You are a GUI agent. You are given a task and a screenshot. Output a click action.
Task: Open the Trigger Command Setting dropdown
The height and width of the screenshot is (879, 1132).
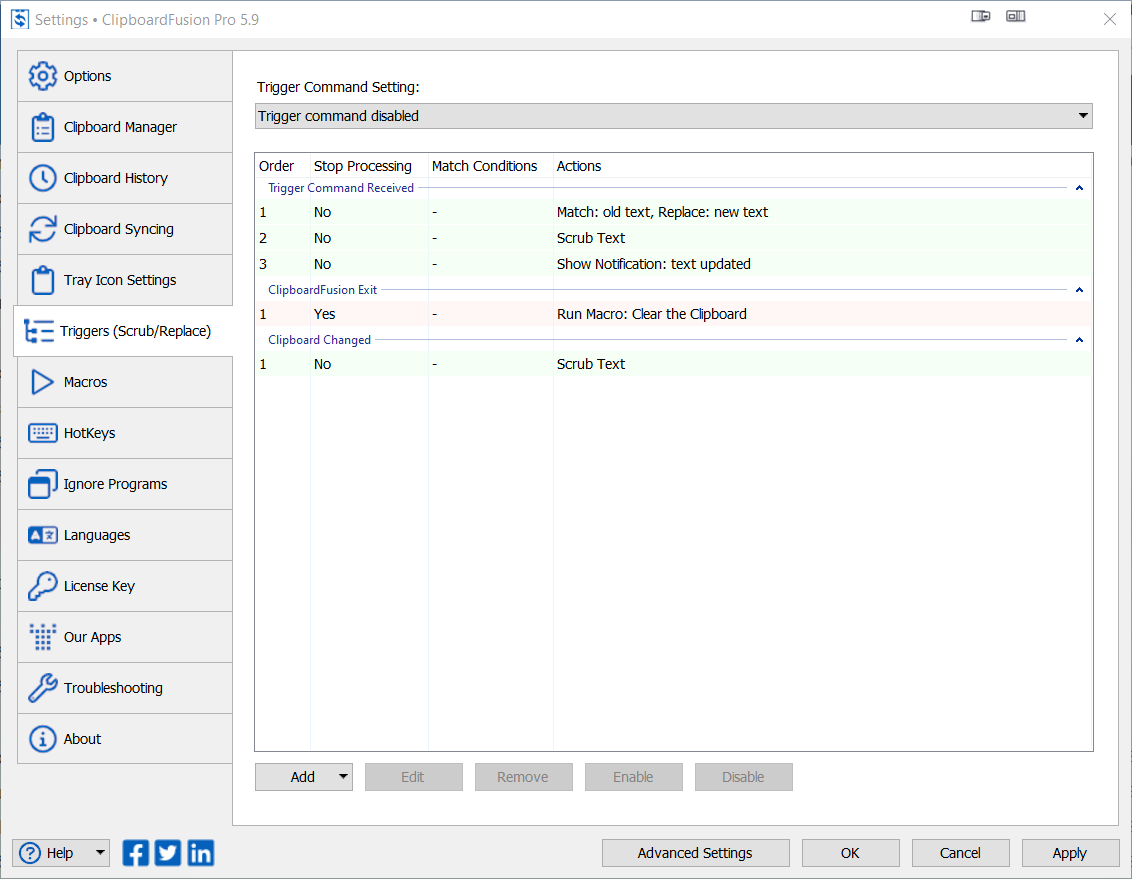click(1081, 116)
